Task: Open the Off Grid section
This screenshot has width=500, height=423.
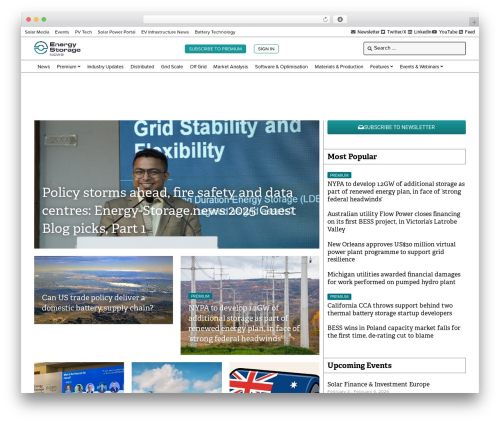Action: click(198, 67)
